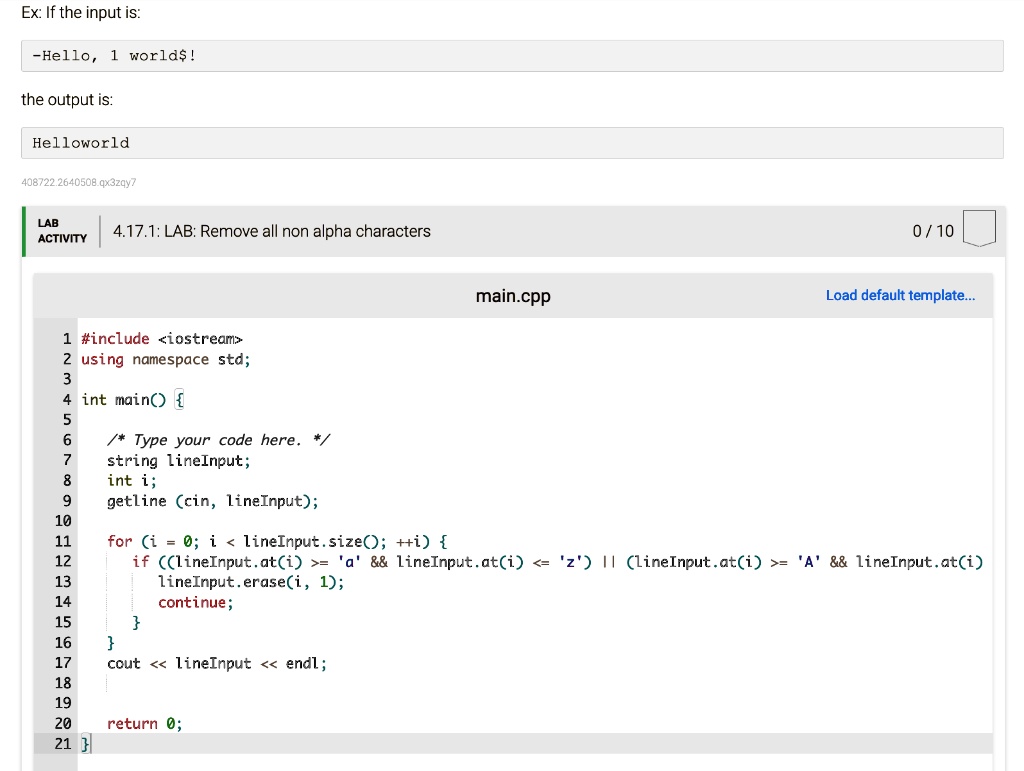Click line number 19 in the gutter
1024x771 pixels.
(x=63, y=703)
